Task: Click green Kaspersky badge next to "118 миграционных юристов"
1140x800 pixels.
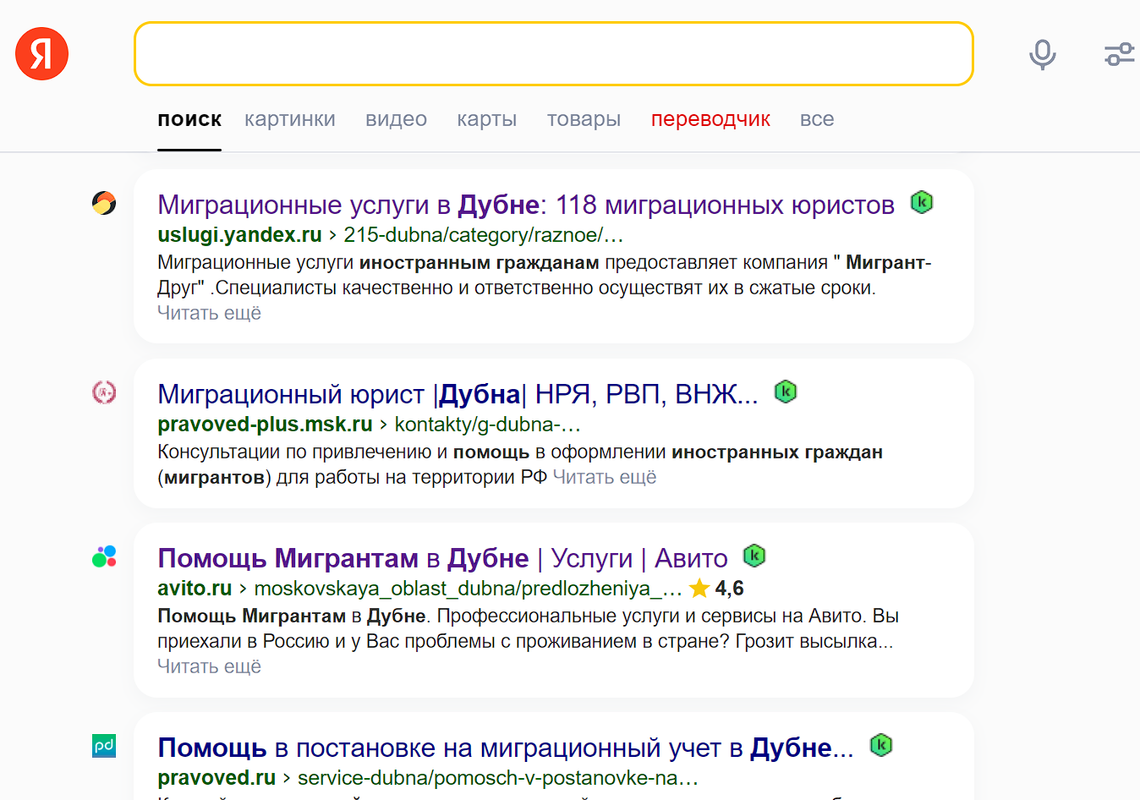Action: click(922, 202)
